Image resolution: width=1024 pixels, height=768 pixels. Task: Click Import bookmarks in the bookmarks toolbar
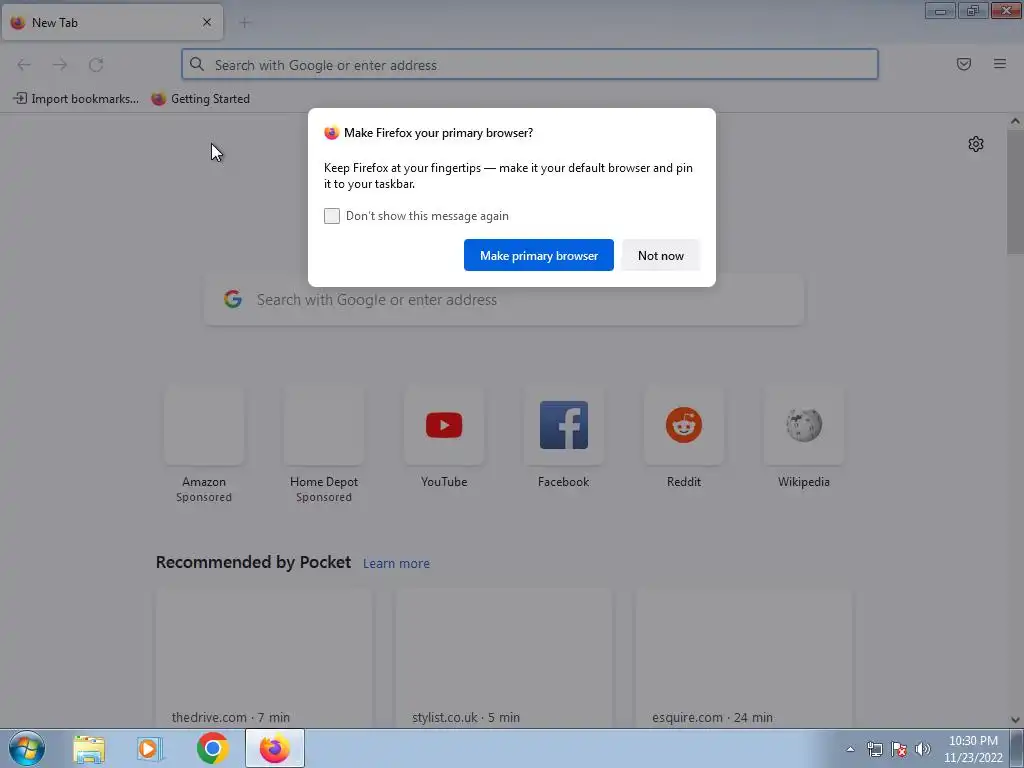pos(76,99)
